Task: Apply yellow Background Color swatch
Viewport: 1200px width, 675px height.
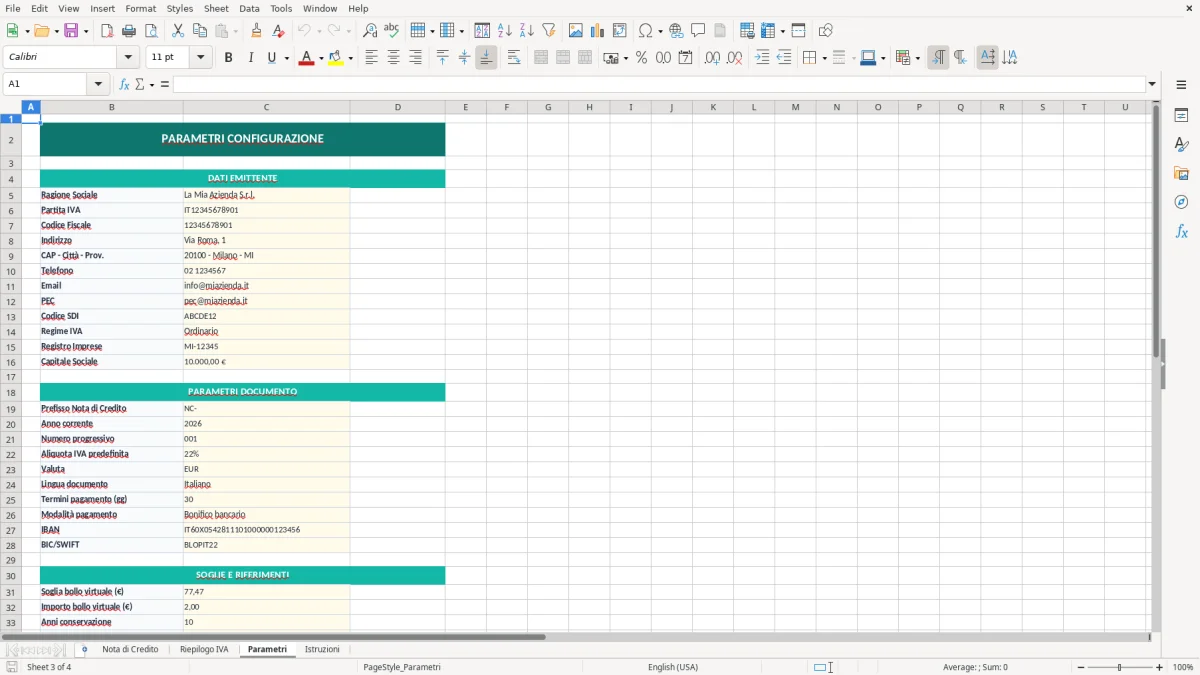Action: [x=336, y=58]
